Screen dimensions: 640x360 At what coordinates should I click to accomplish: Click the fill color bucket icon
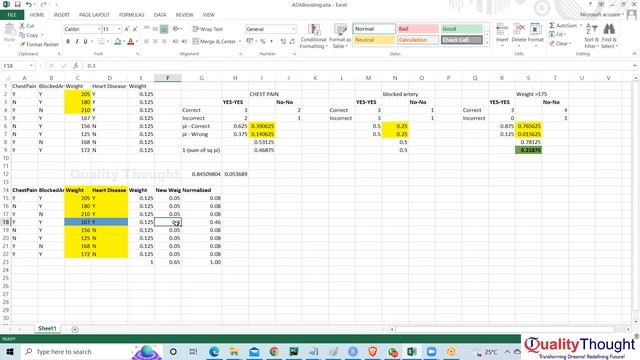click(118, 41)
